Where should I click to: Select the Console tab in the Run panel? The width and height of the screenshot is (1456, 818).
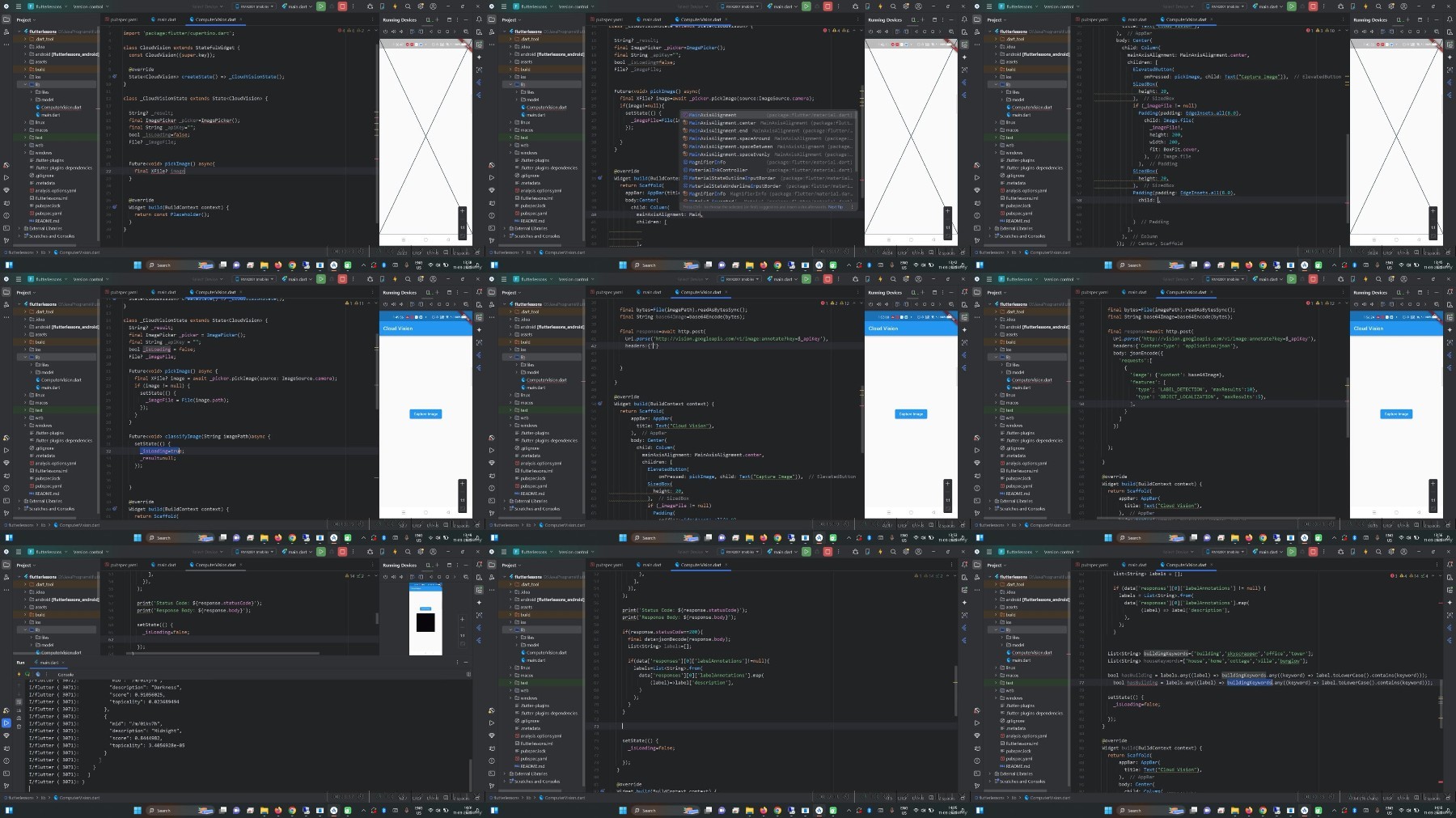(x=66, y=675)
